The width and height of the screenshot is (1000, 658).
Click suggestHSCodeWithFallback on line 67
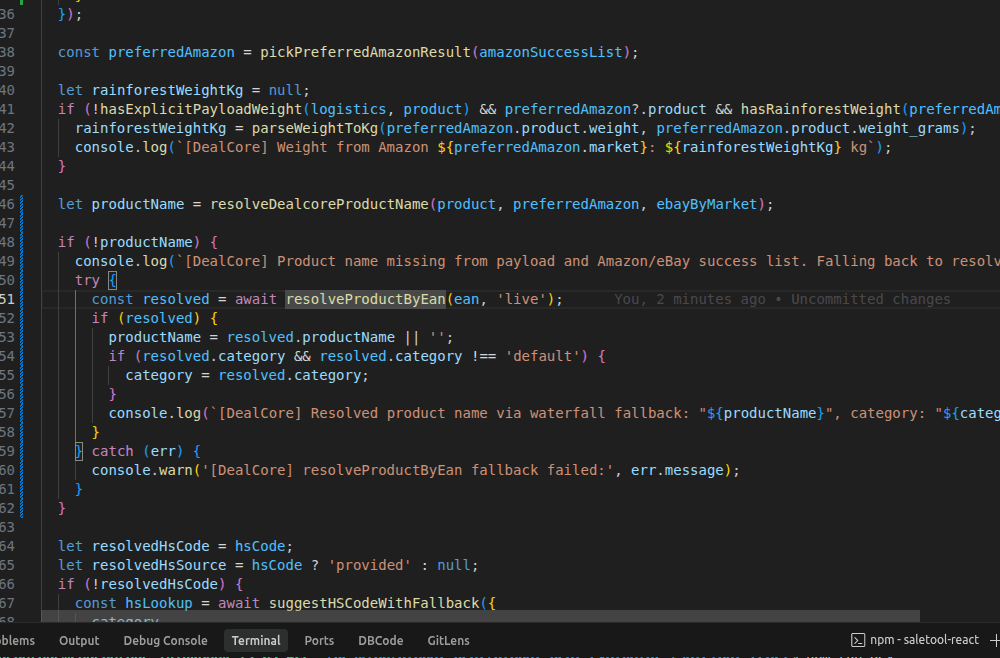(374, 603)
